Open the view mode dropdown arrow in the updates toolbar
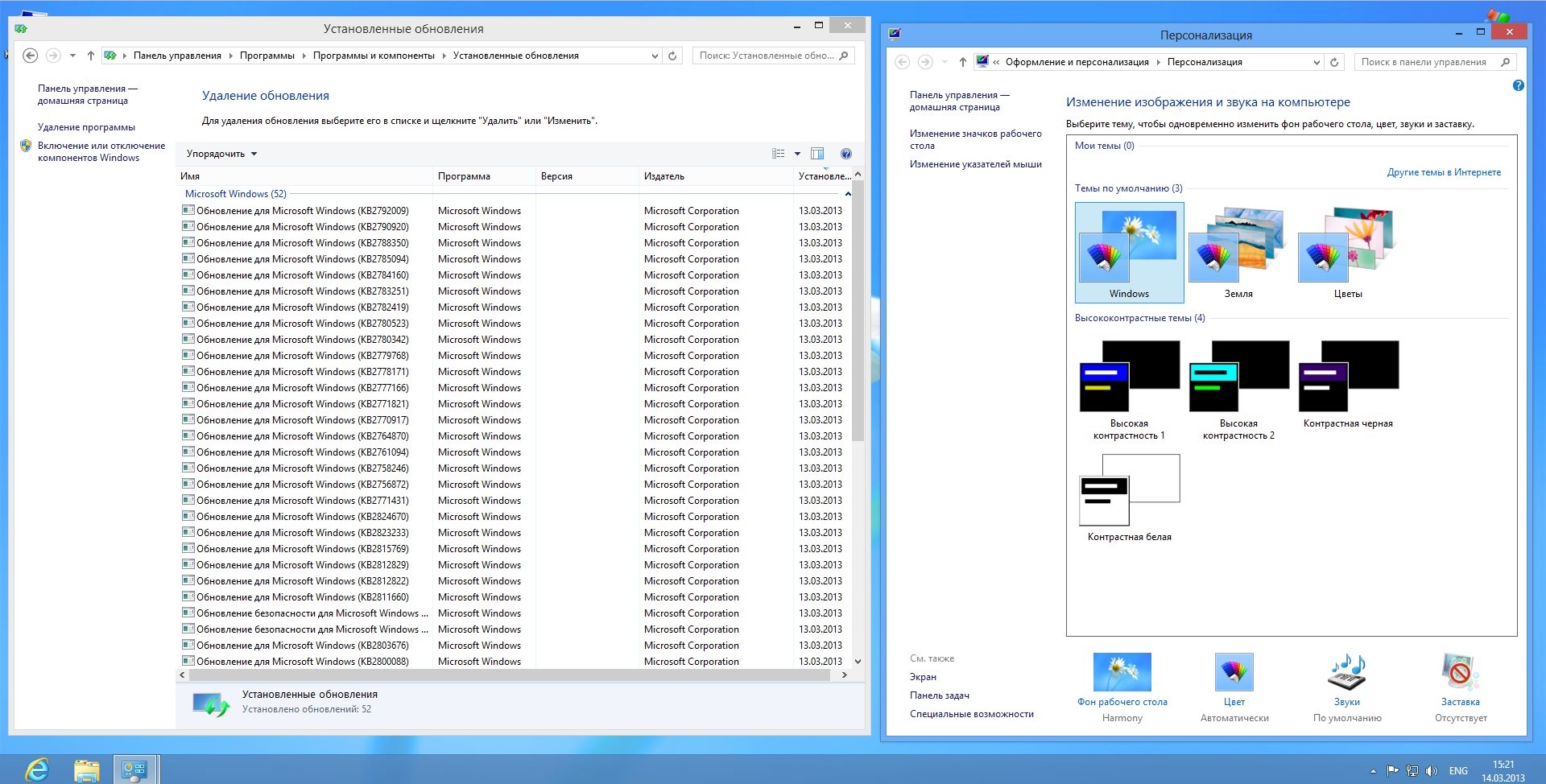 click(797, 154)
